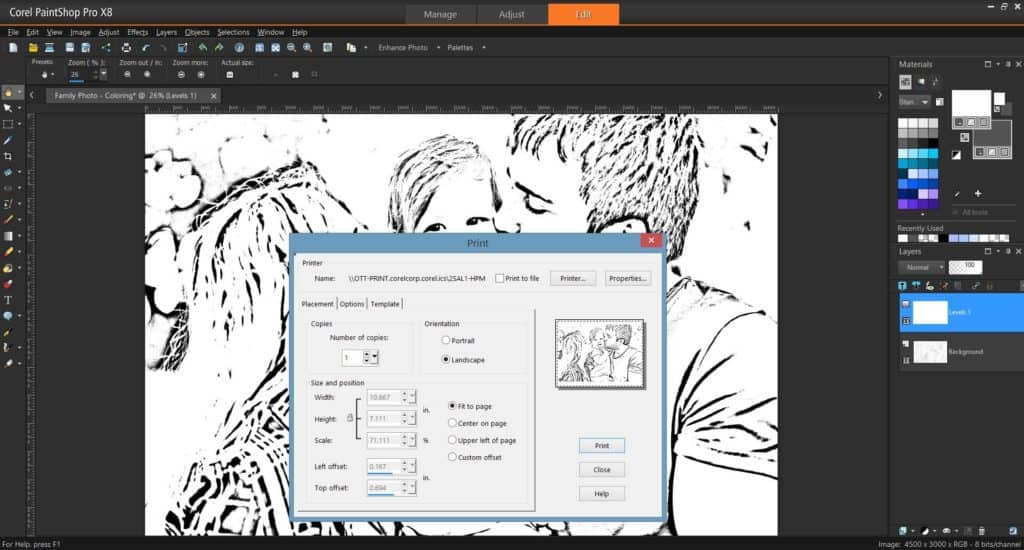
Task: Click the Open folder icon
Action: click(33, 47)
